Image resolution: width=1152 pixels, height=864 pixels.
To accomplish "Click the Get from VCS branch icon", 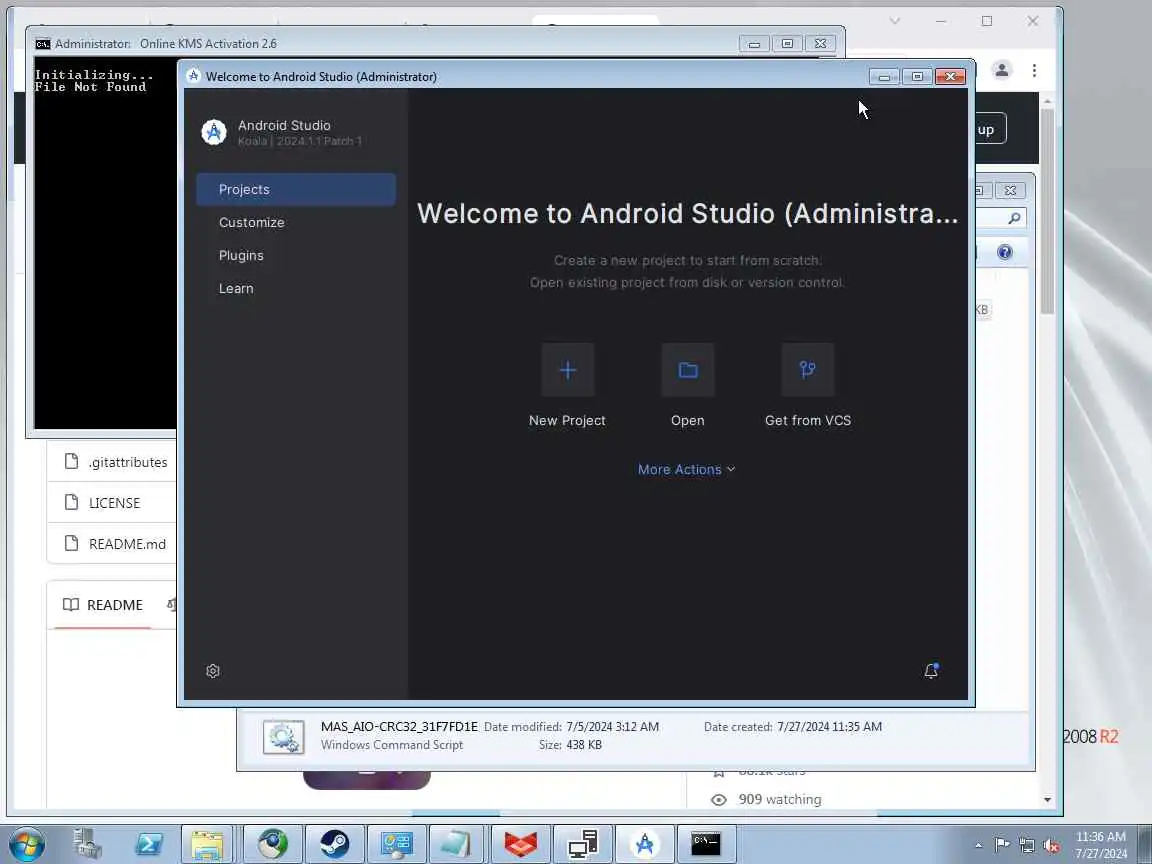I will [x=807, y=370].
